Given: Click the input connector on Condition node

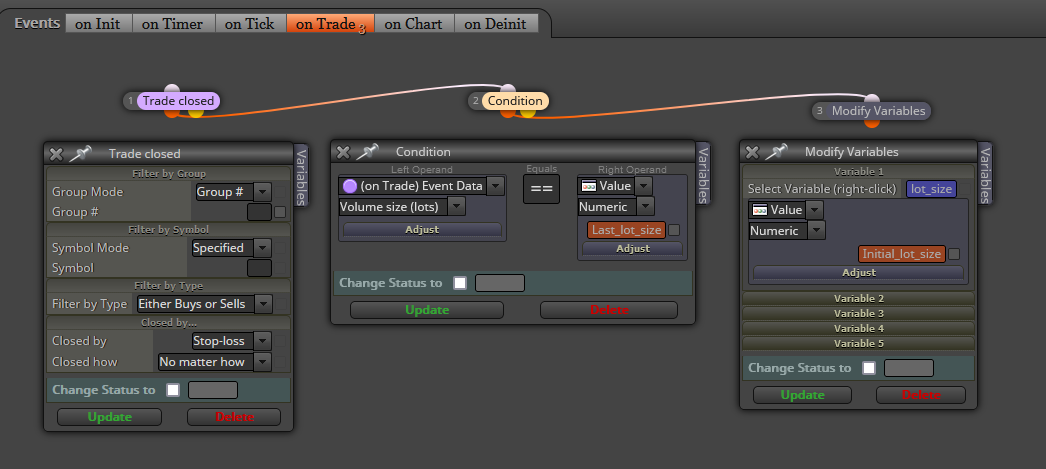Looking at the screenshot, I should click(x=508, y=88).
